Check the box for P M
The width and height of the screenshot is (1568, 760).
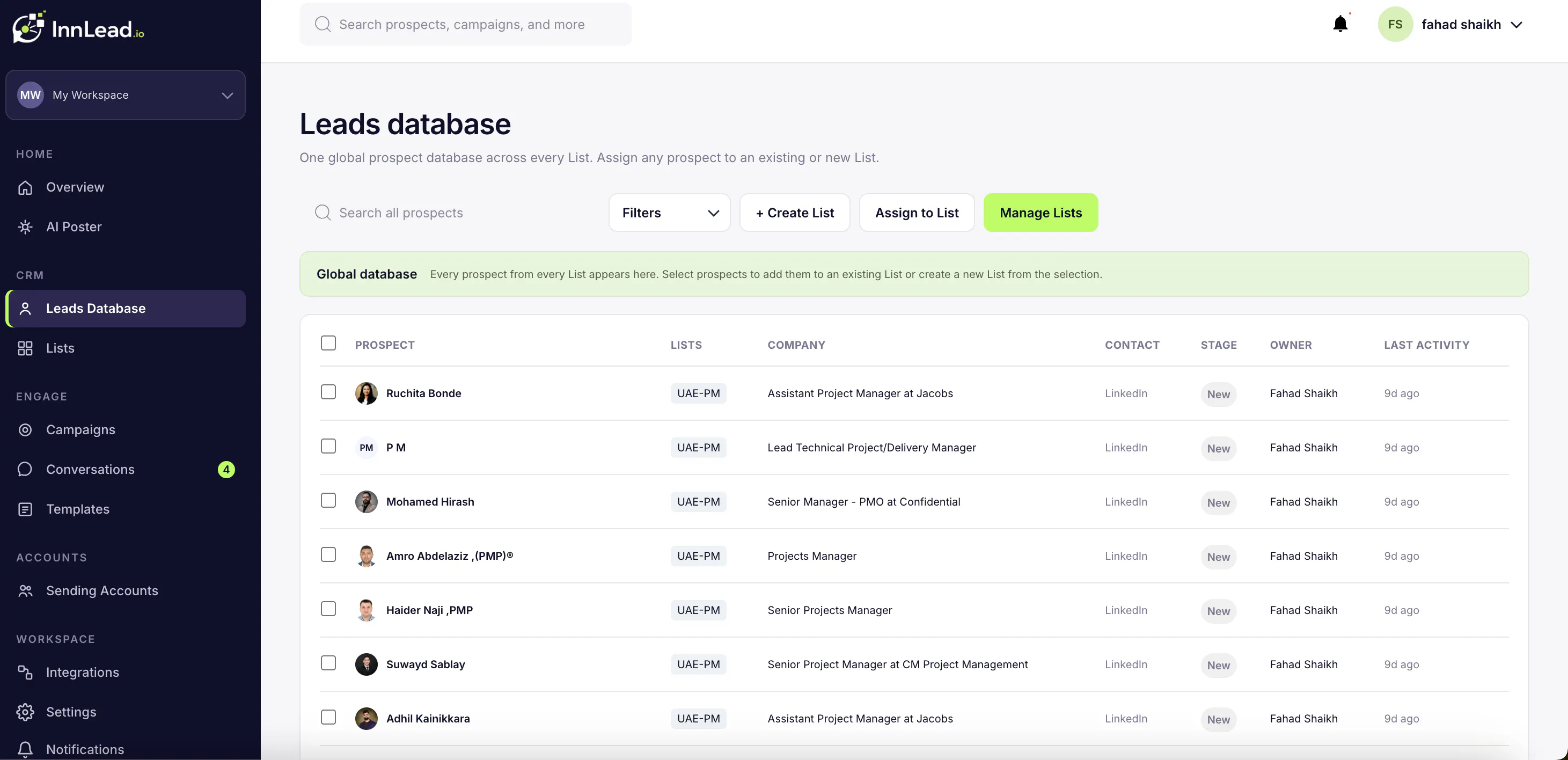point(328,446)
